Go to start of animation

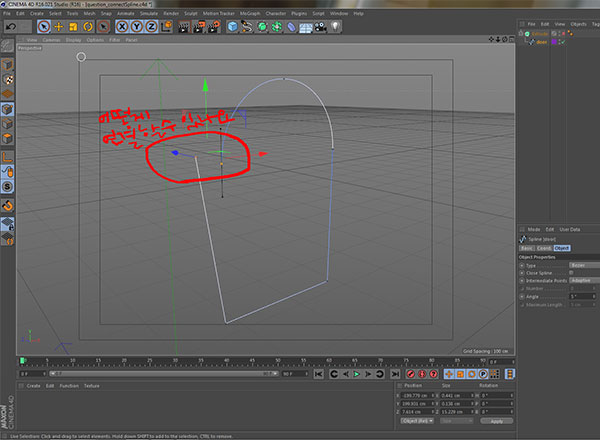tap(318, 374)
